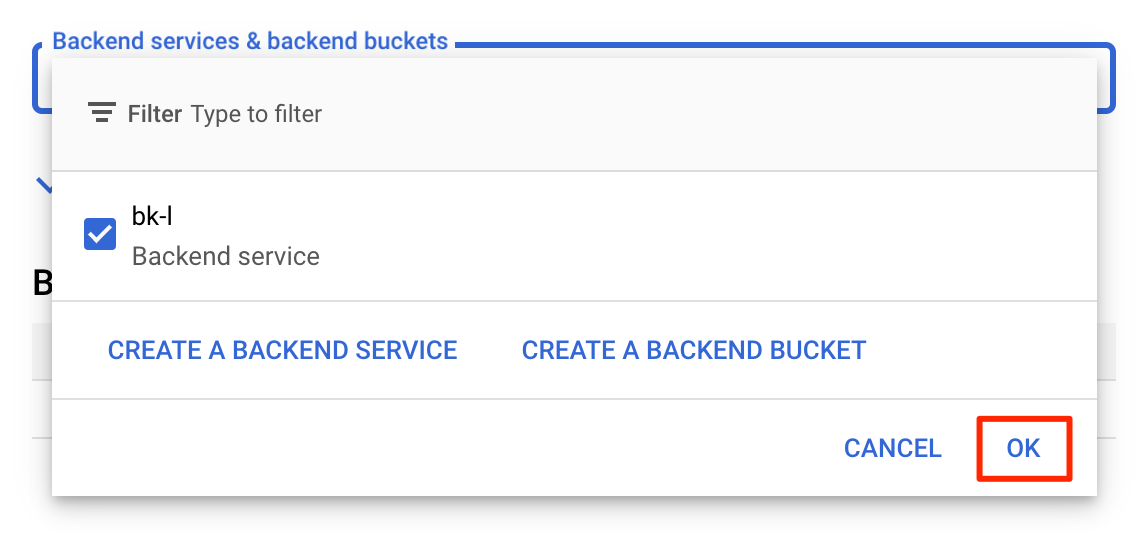Type in the 'Type to filter' field
This screenshot has height=556, width=1148.
[256, 114]
